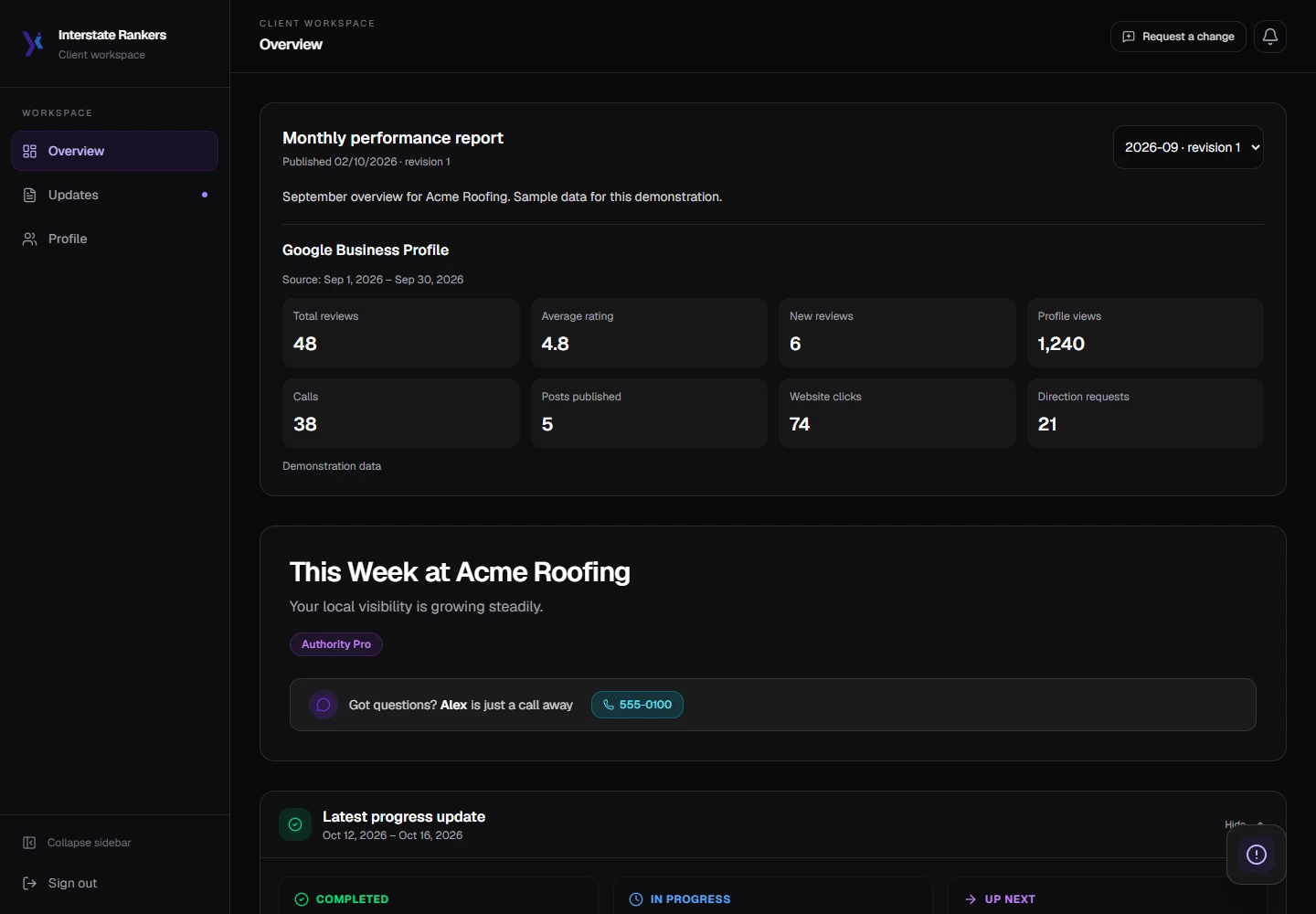Open the floating help alert icon
The width and height of the screenshot is (1316, 914).
(x=1257, y=855)
